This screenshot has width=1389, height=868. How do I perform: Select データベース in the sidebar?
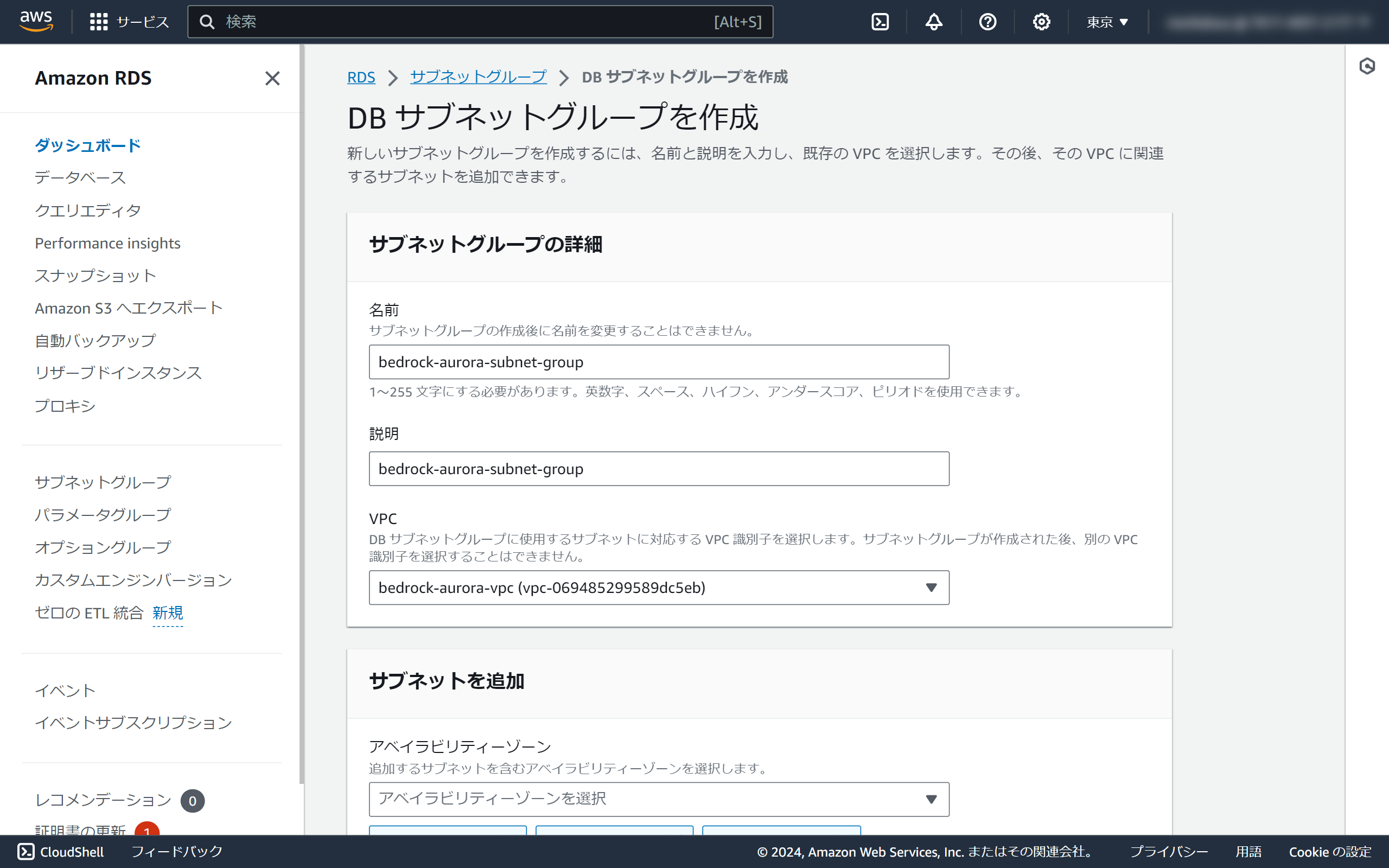point(80,177)
